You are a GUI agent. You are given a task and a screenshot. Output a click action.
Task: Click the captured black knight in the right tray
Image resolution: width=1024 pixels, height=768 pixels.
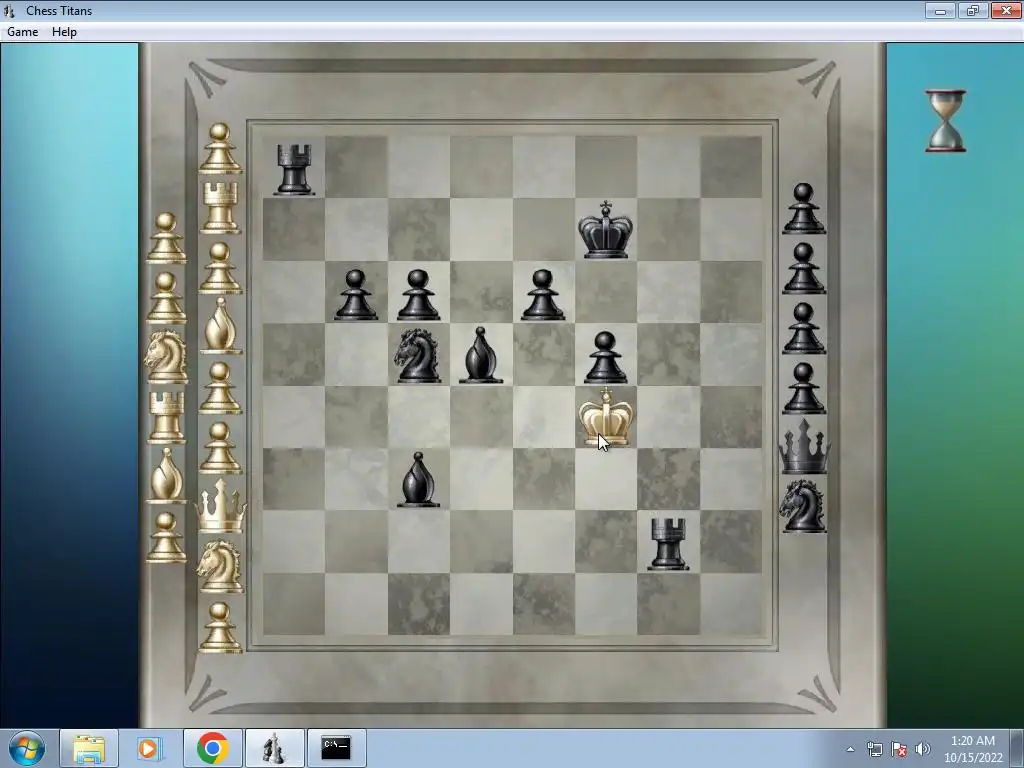coord(803,506)
